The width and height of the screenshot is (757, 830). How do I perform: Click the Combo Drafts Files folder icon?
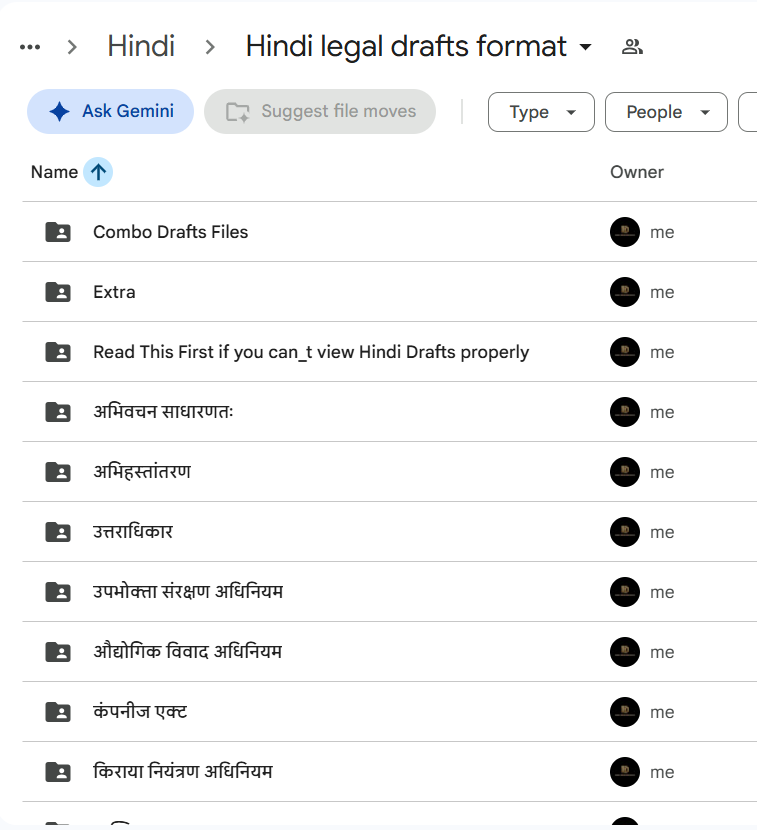(x=58, y=232)
